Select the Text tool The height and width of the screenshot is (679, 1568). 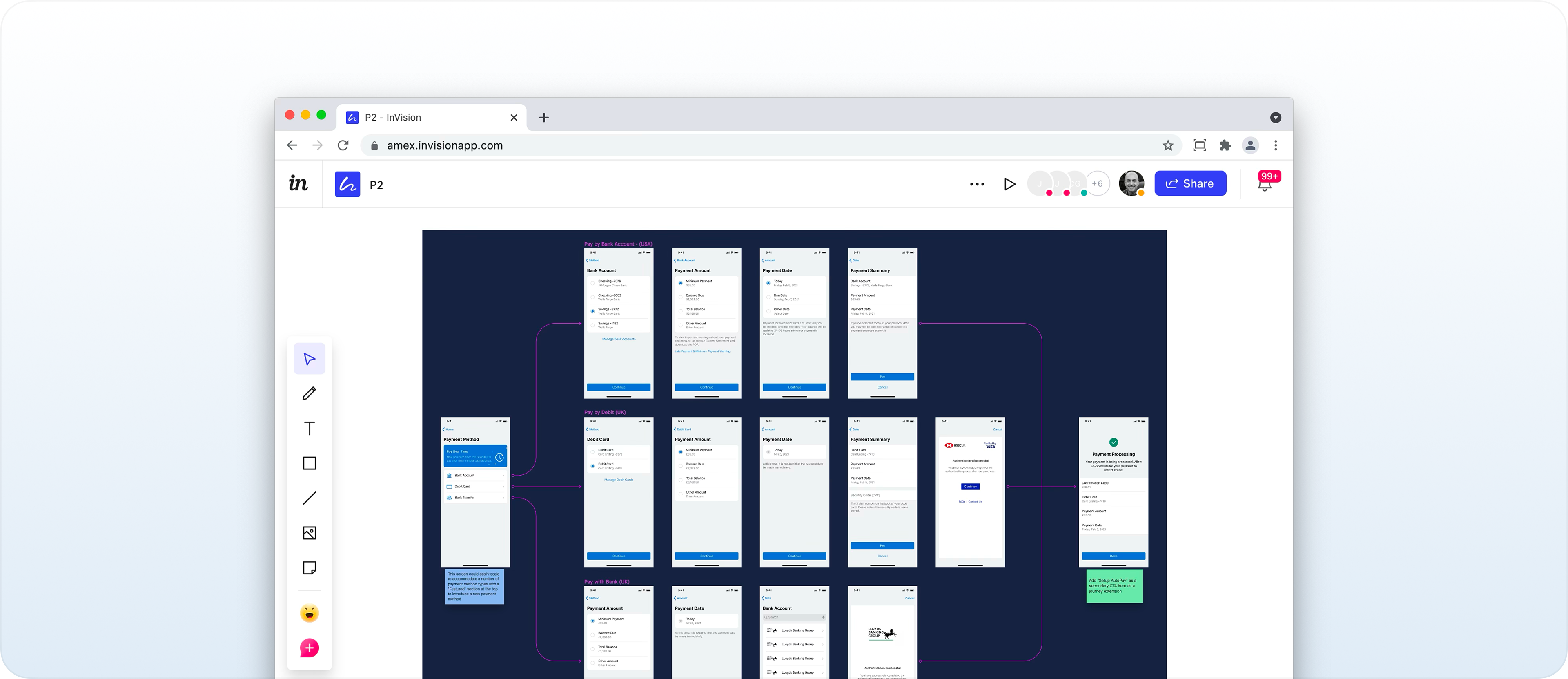(309, 428)
